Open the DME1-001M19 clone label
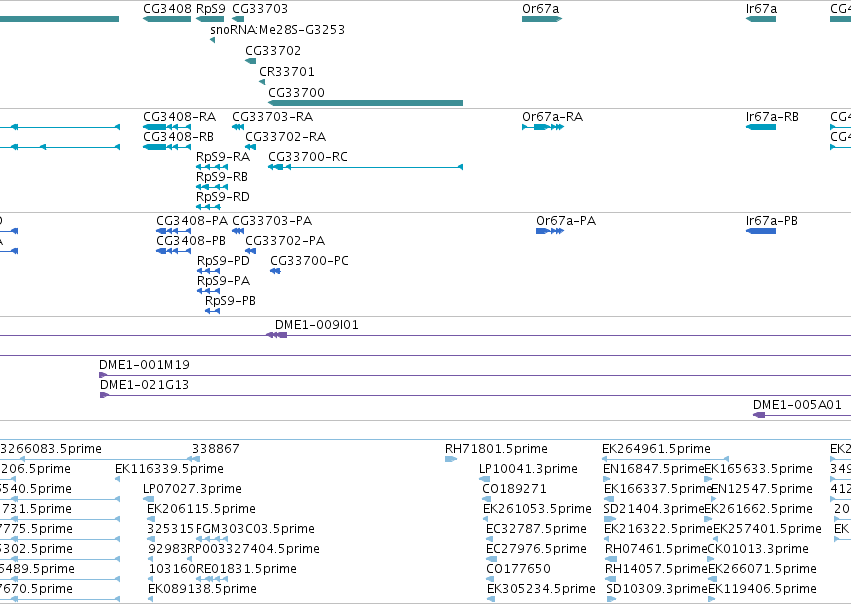 [144, 365]
